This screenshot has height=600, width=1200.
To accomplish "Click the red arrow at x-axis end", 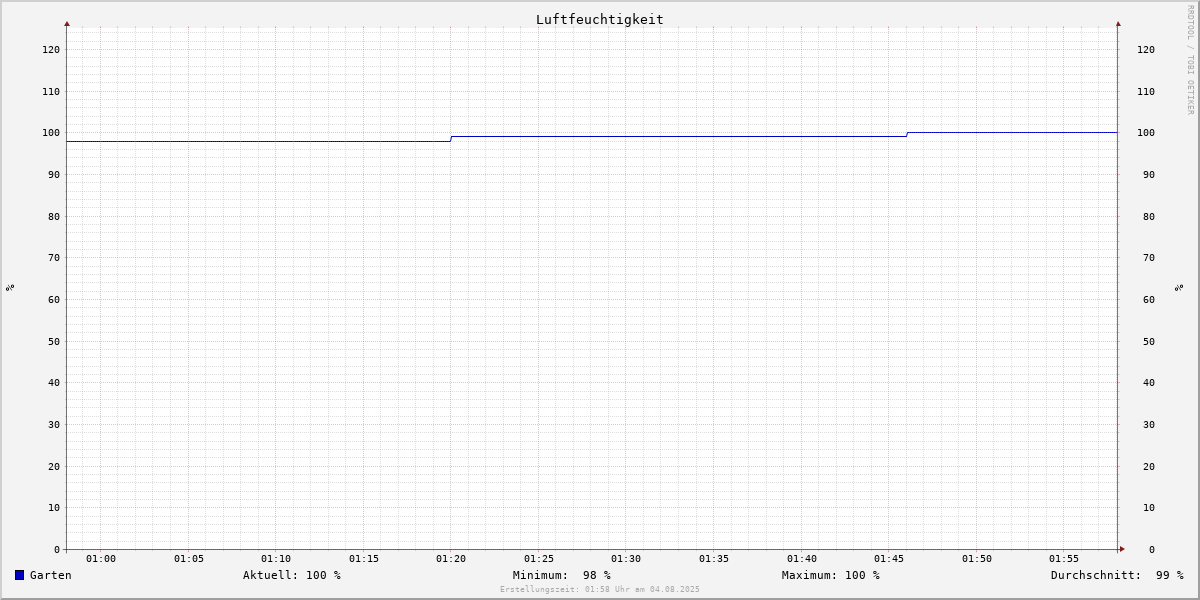I will pos(1122,549).
